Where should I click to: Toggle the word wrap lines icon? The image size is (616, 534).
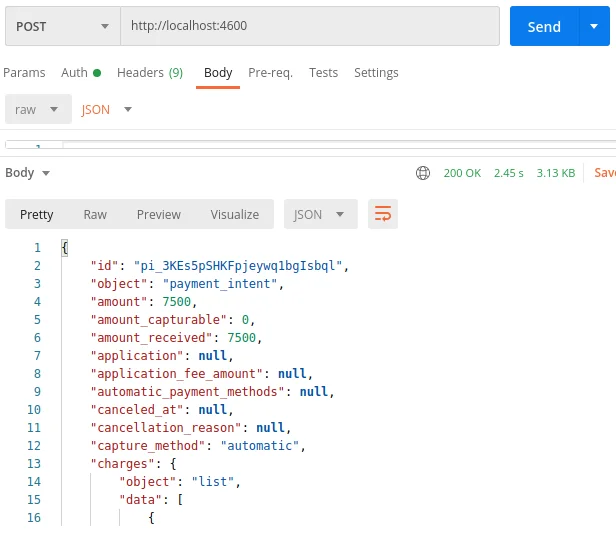coord(383,214)
